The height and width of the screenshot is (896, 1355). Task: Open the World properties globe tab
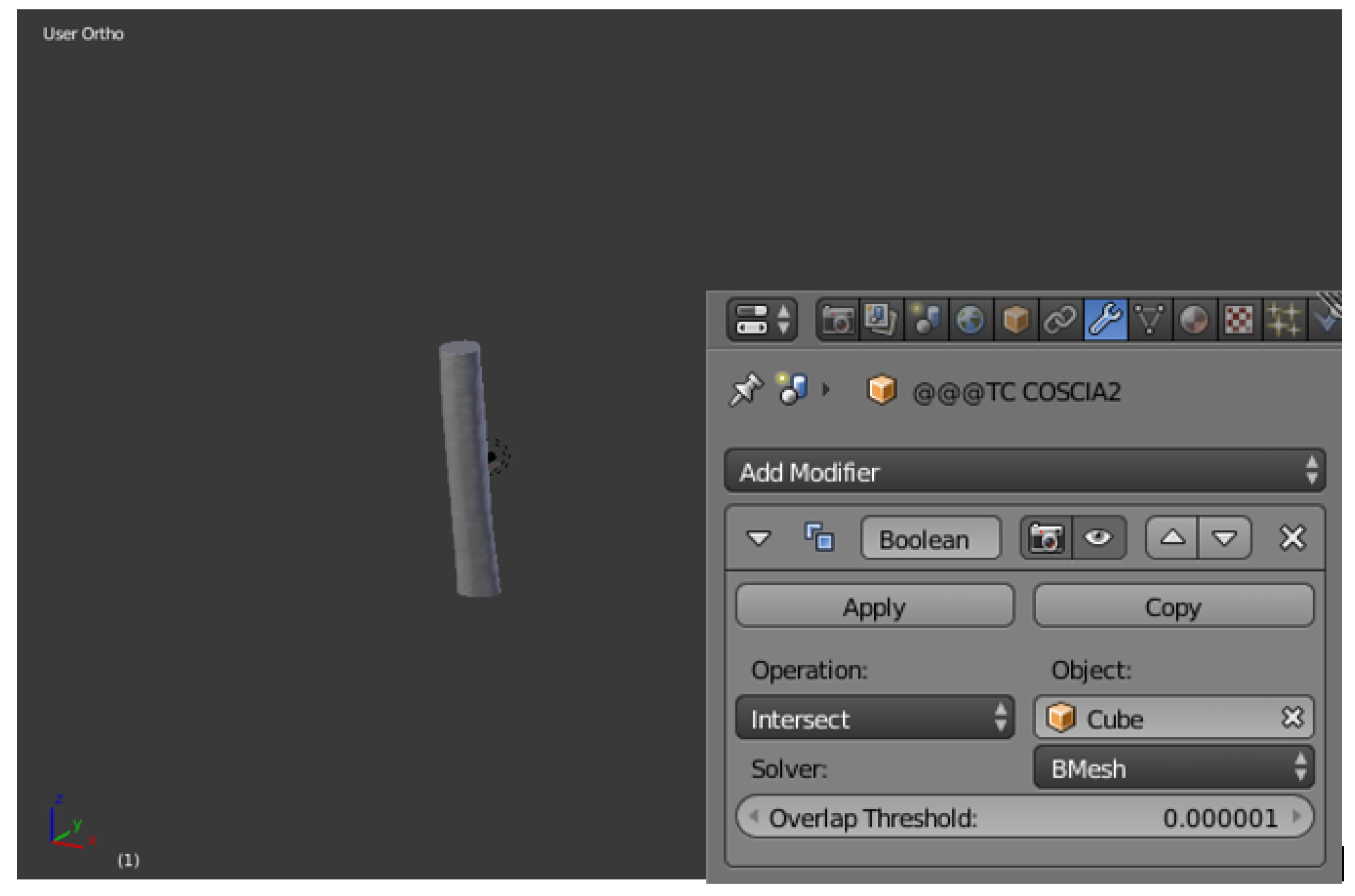pyautogui.click(x=970, y=320)
